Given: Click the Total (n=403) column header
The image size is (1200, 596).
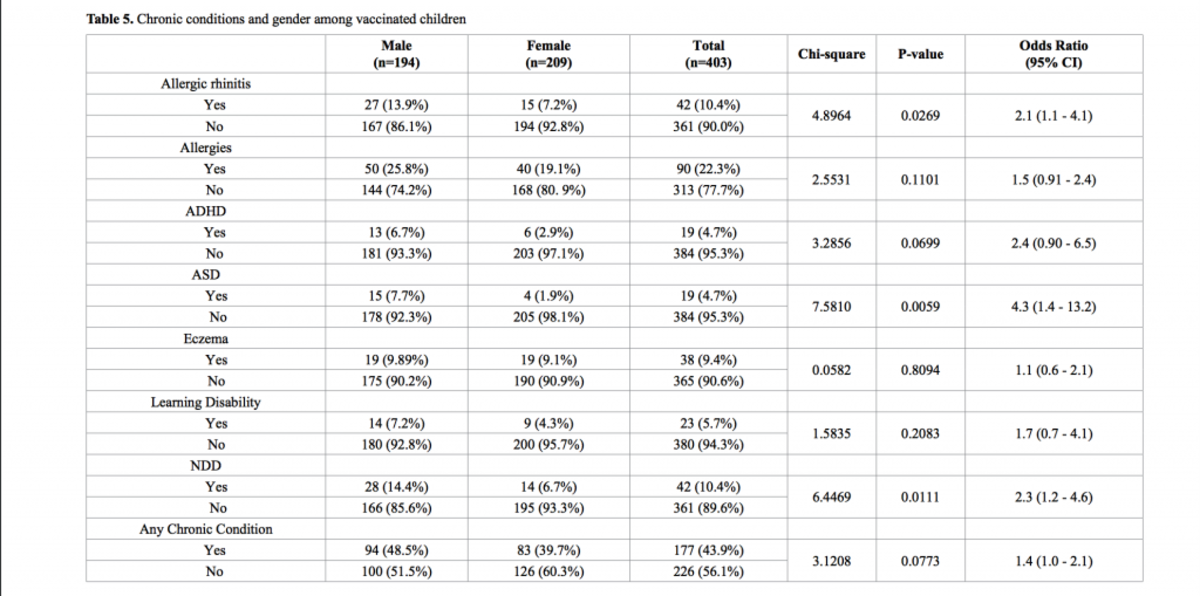Looking at the screenshot, I should (x=708, y=54).
